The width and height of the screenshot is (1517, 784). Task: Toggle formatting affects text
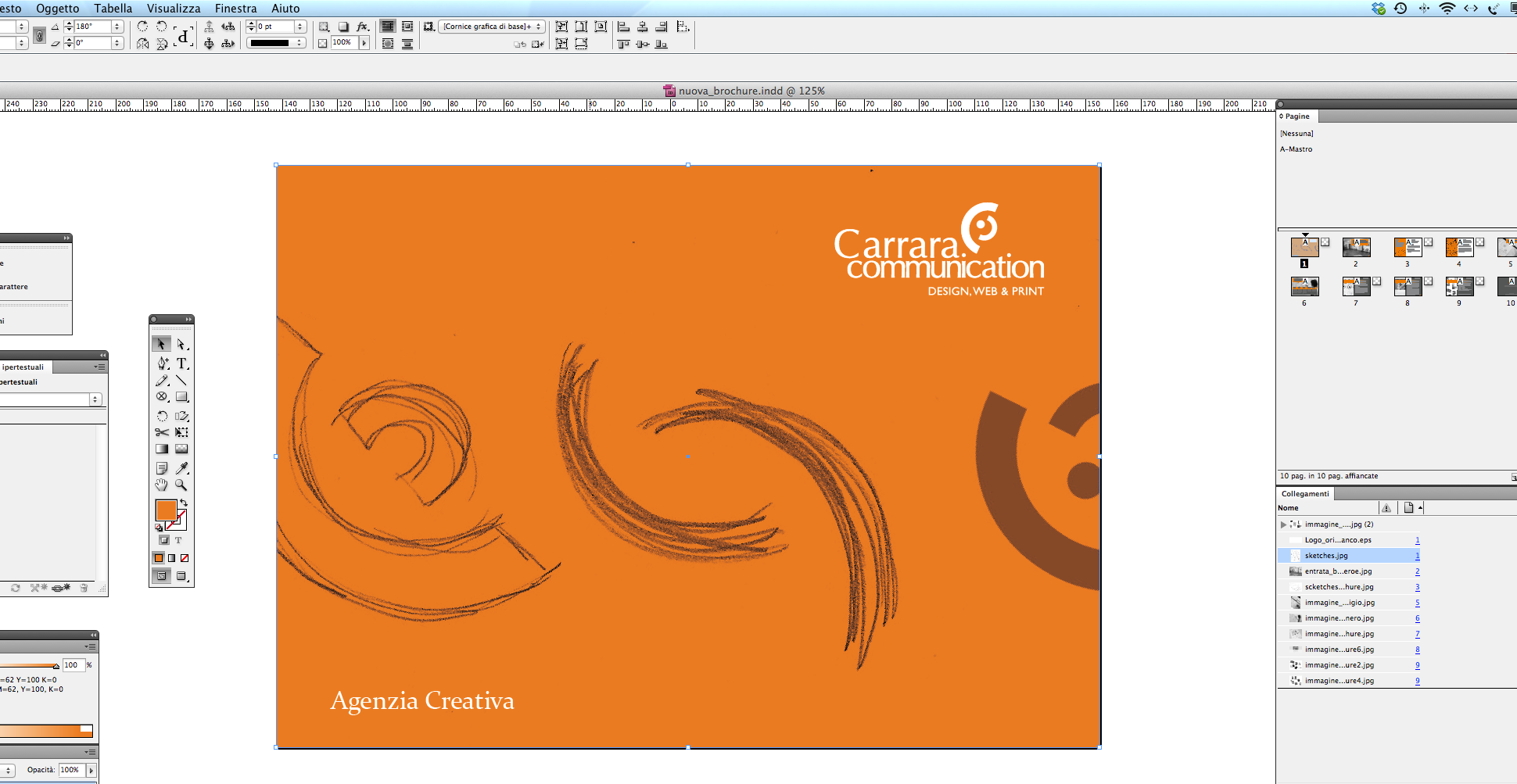[x=178, y=540]
